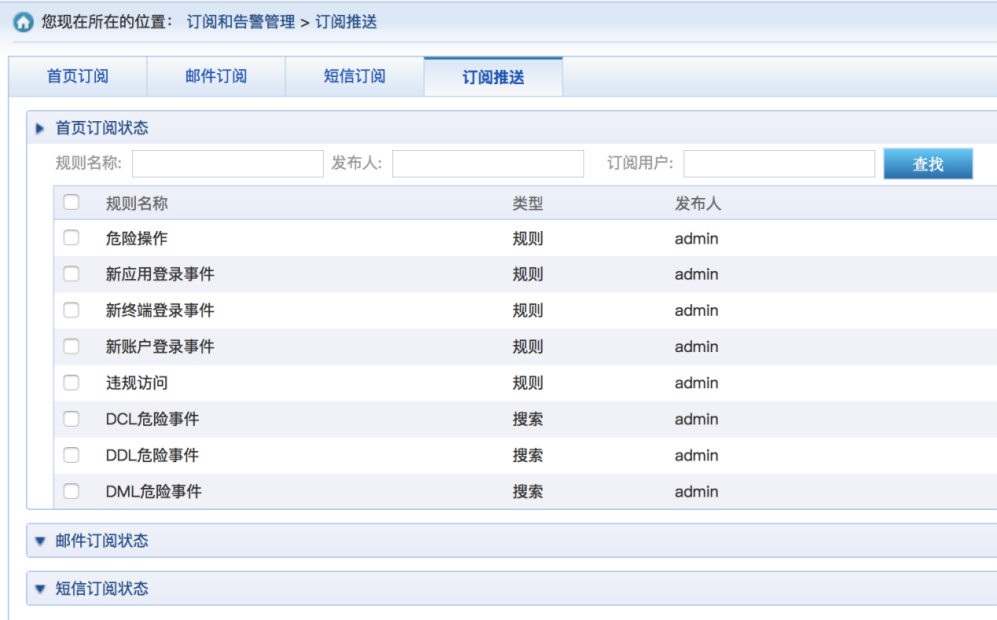
Task: Click the 查找 search button
Action: tap(928, 164)
